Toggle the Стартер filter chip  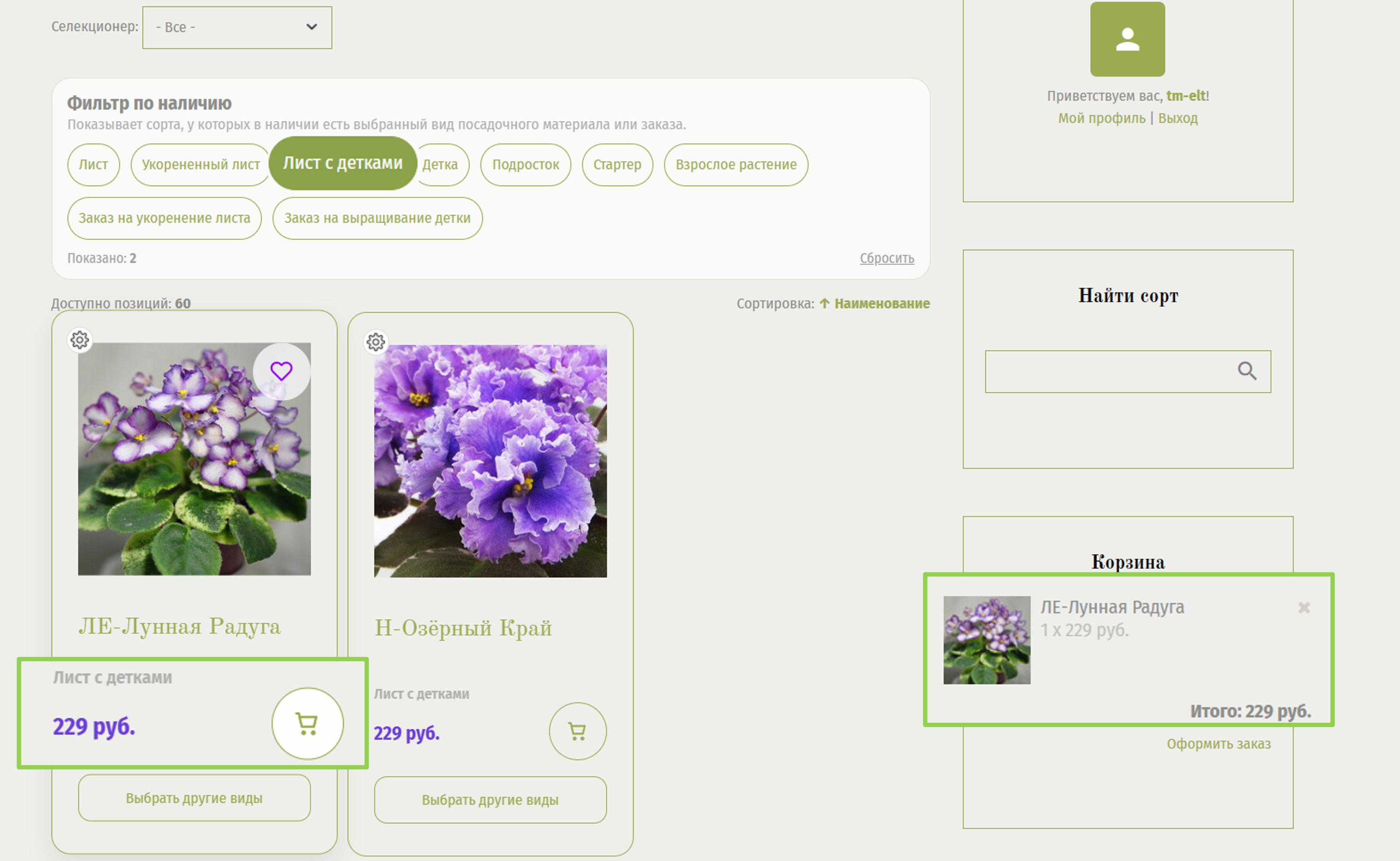[x=617, y=165]
